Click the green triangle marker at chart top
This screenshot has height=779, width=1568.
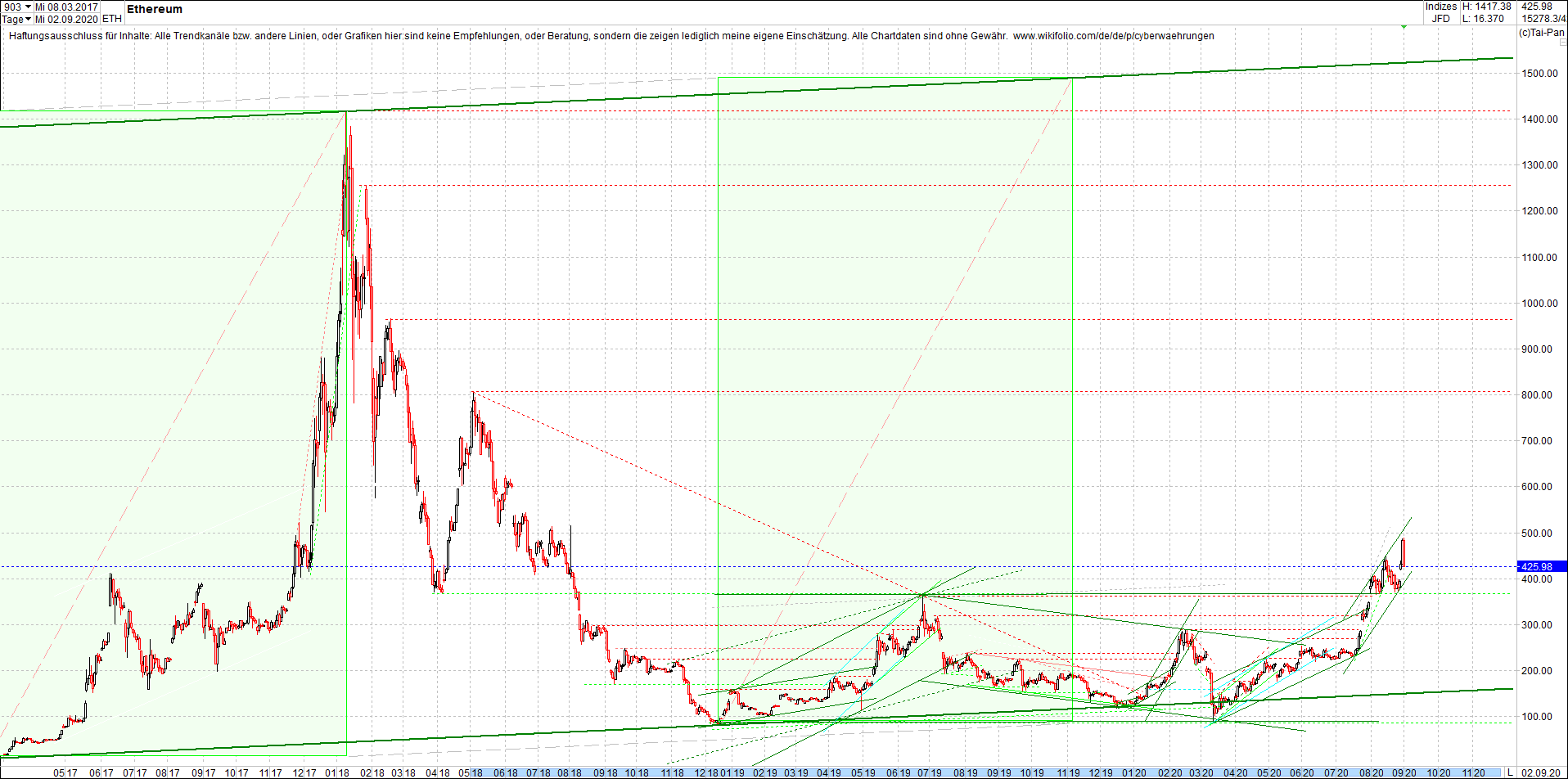(x=1404, y=27)
